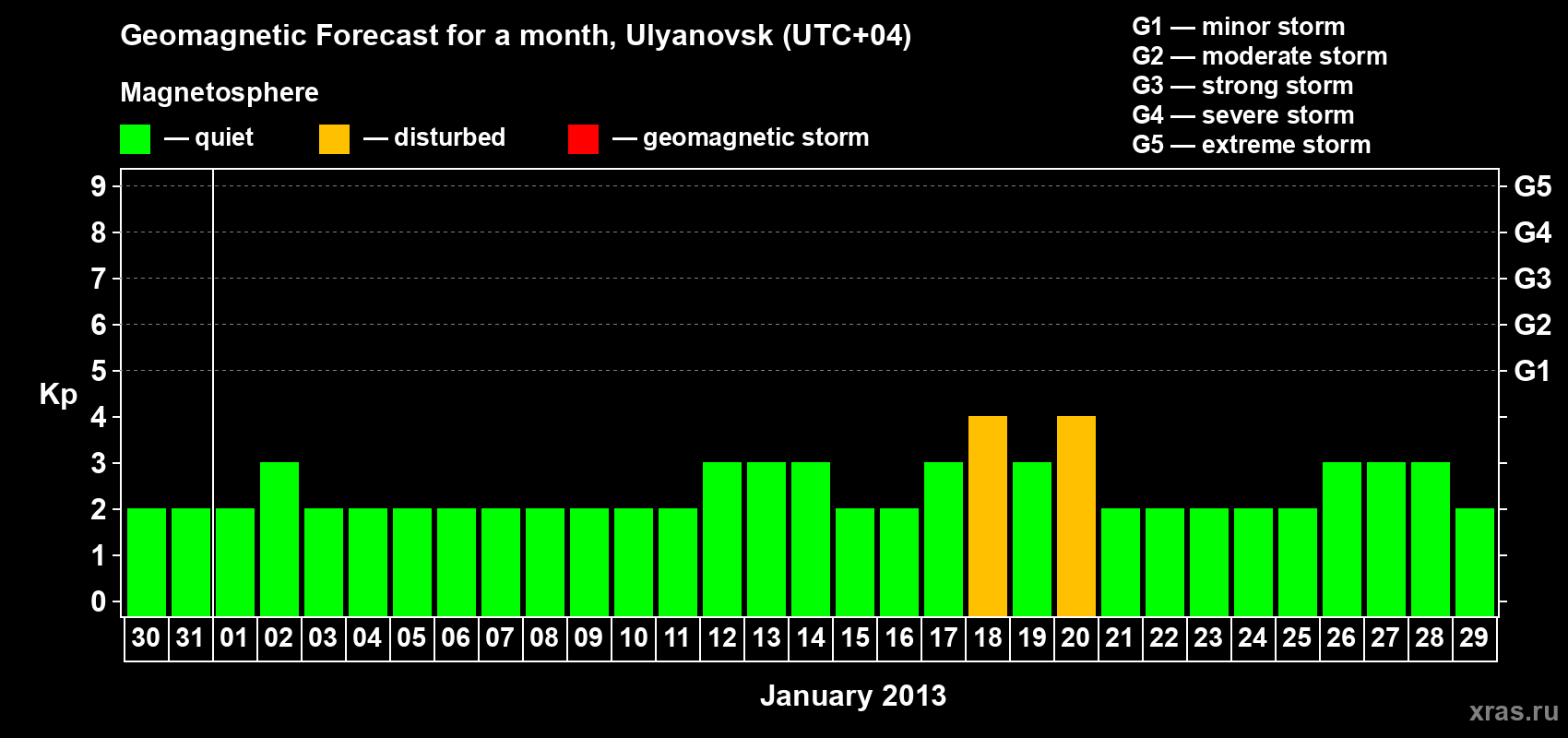Click the Kp axis label

[x=58, y=395]
